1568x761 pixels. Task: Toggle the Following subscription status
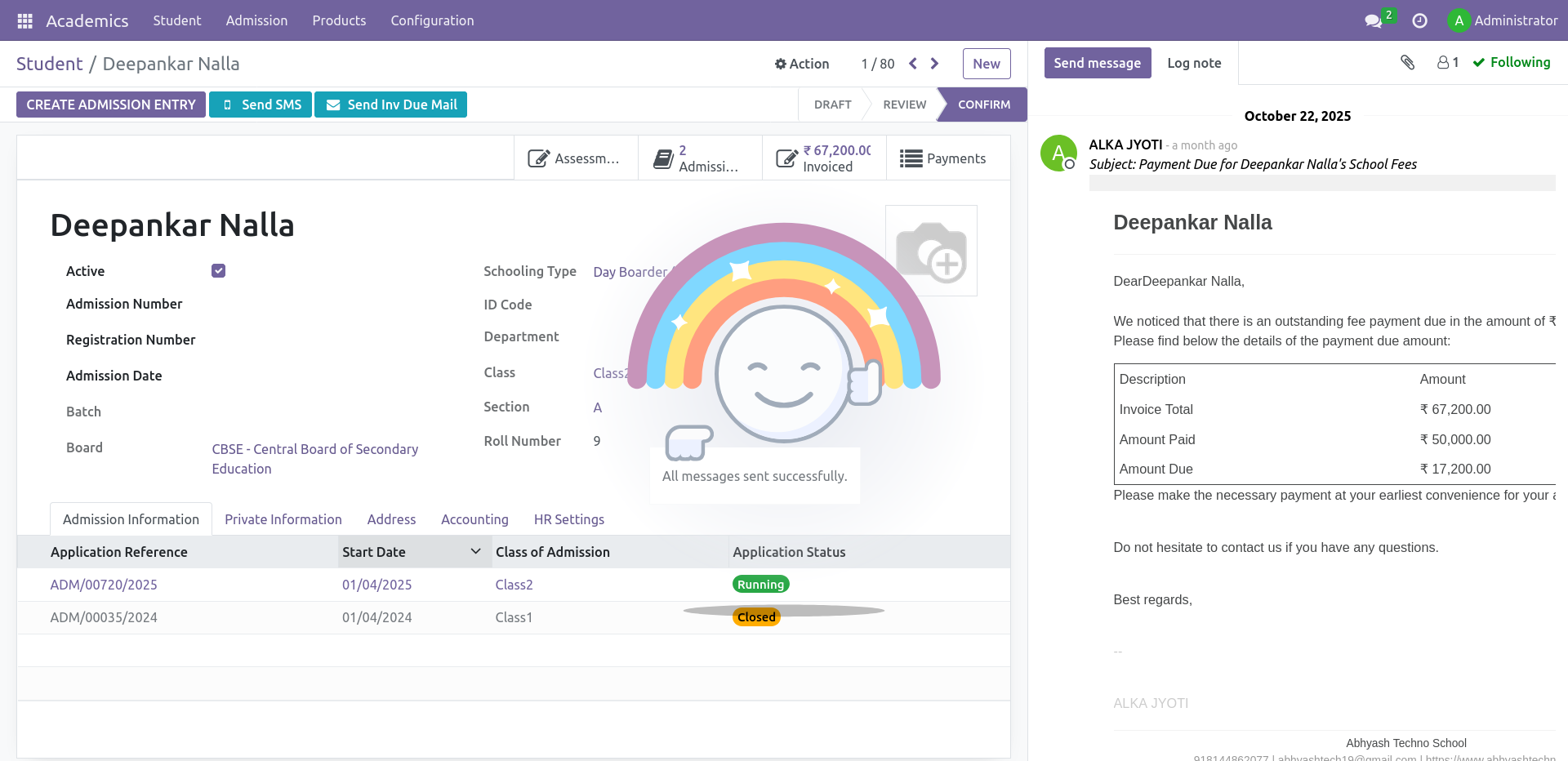point(1511,62)
